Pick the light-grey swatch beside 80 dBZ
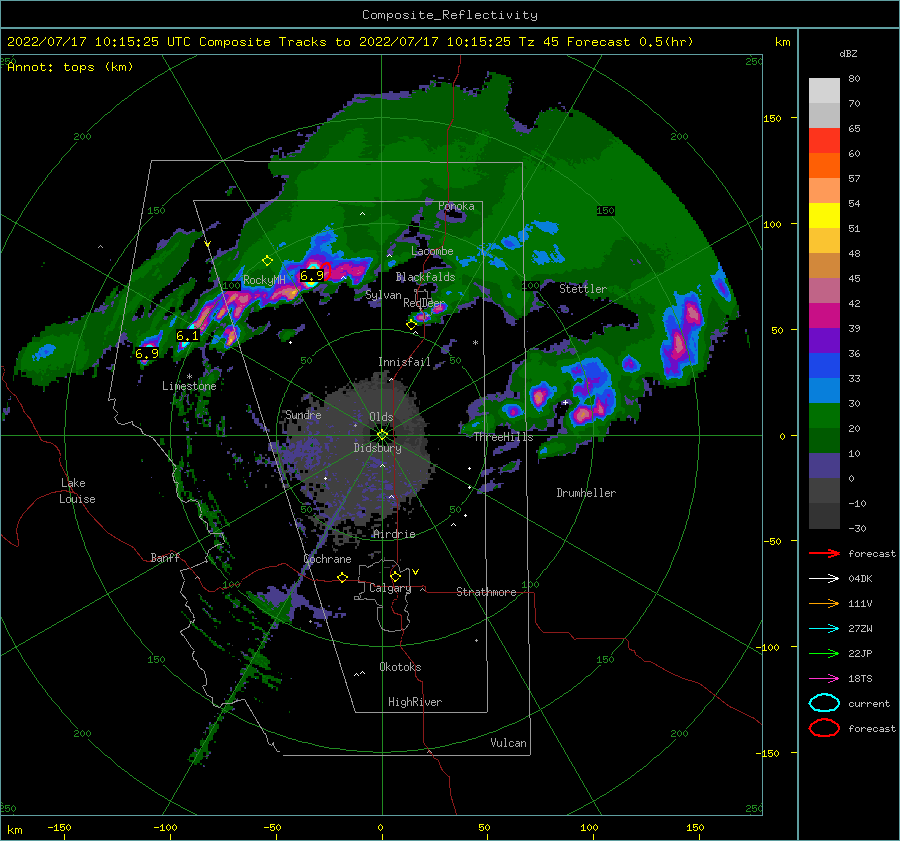This screenshot has height=841, width=900. pyautogui.click(x=824, y=90)
